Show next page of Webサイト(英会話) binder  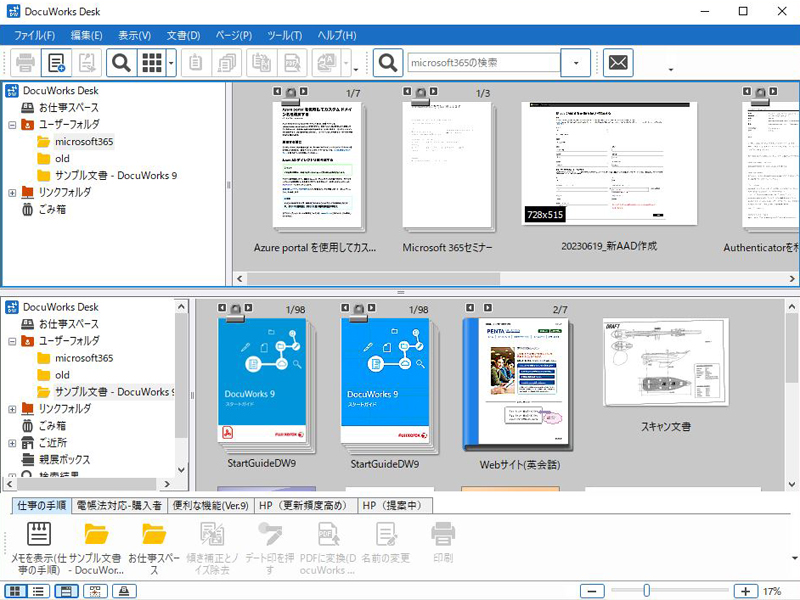click(488, 308)
